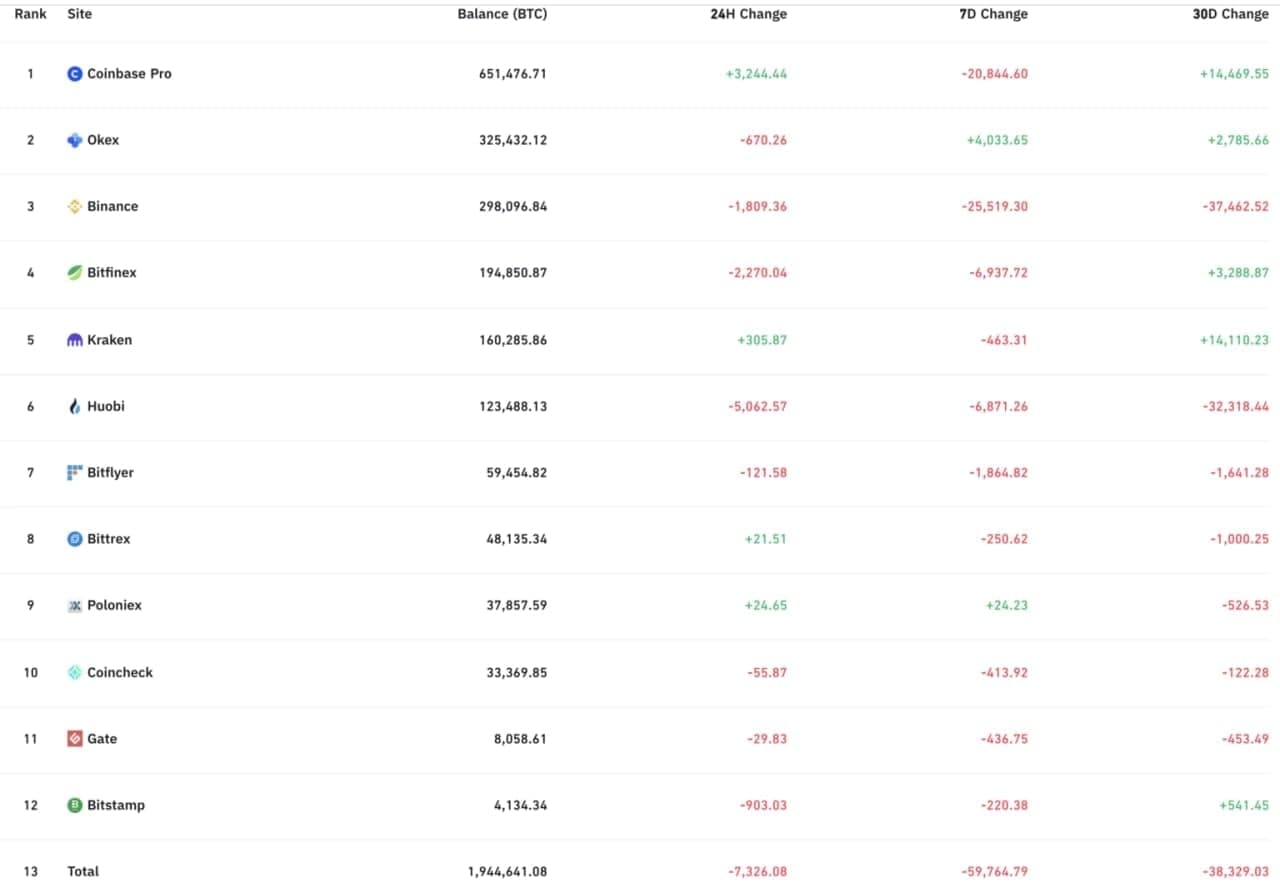
Task: Click the Coinbase Pro logo icon
Action: pyautogui.click(x=75, y=74)
